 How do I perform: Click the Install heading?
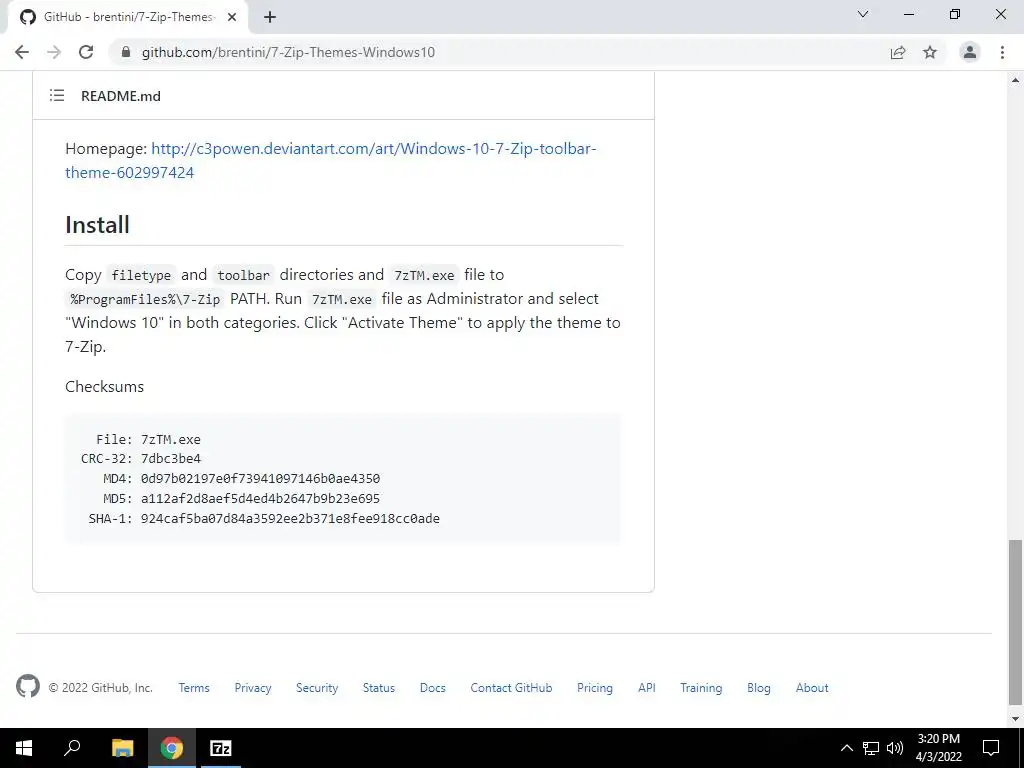point(97,225)
